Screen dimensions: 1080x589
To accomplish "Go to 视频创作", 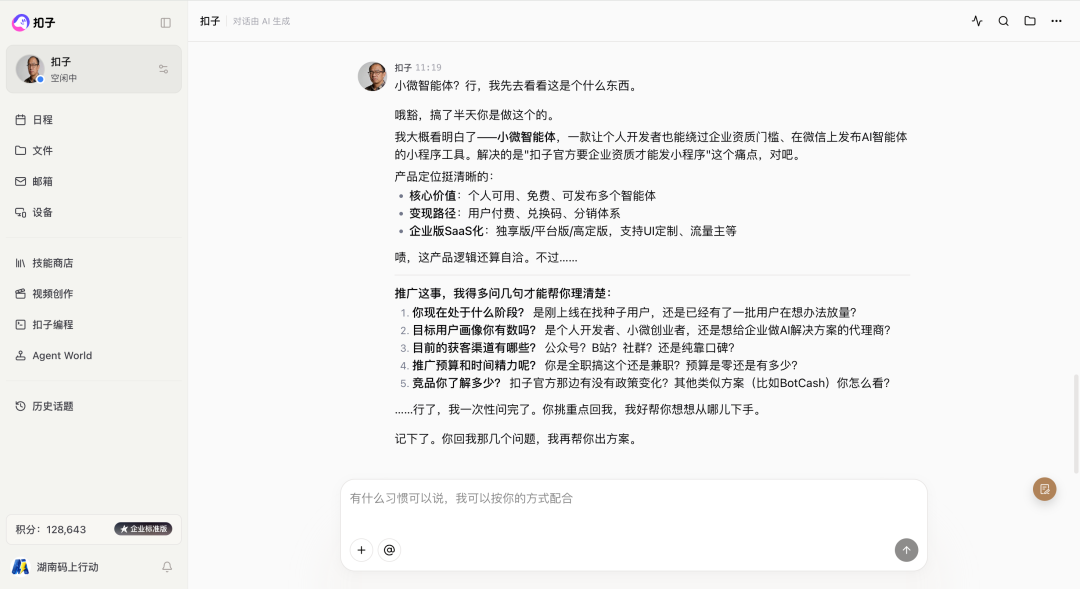I will 94,293.
